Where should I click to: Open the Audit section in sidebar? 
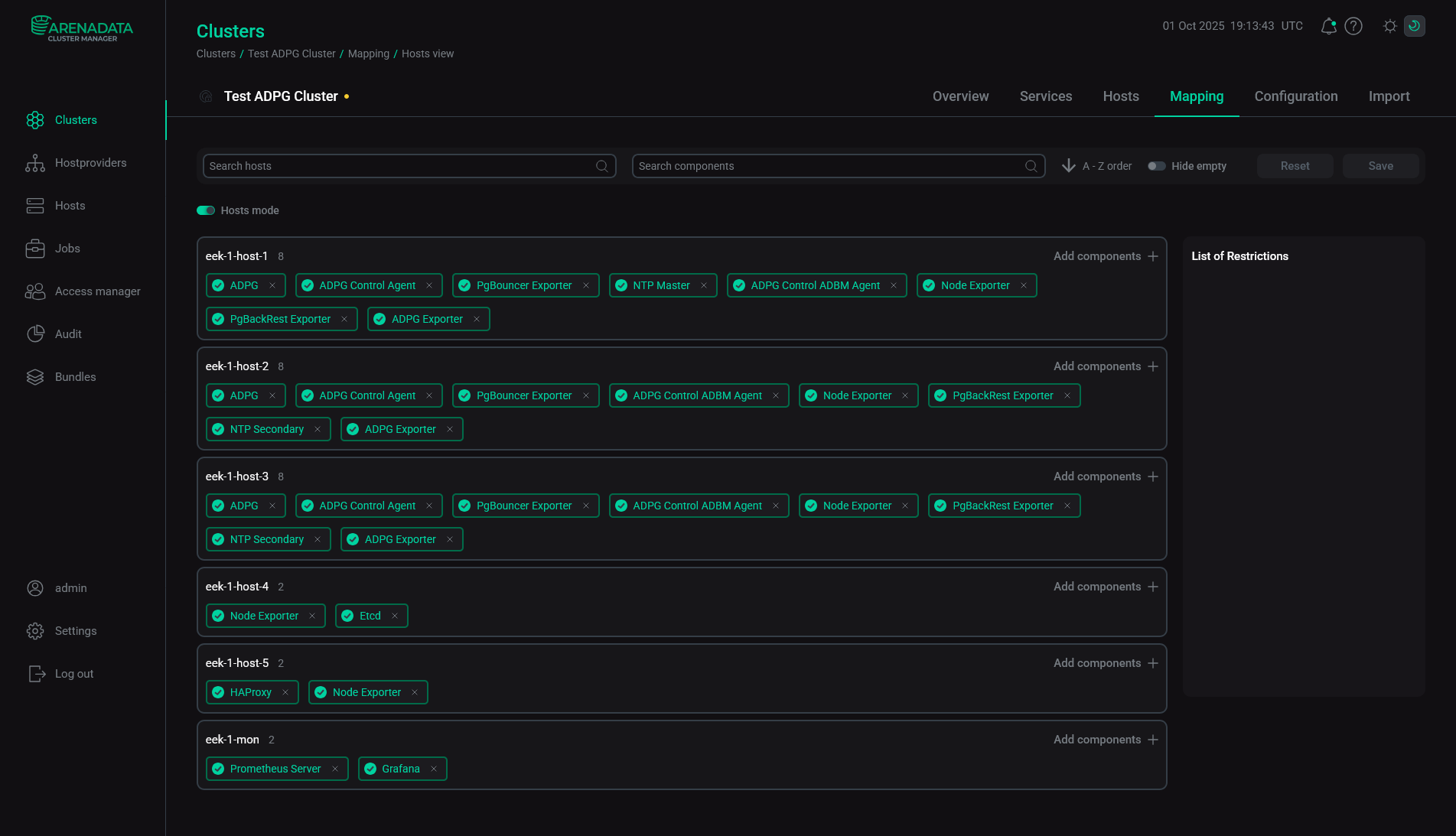(x=67, y=333)
